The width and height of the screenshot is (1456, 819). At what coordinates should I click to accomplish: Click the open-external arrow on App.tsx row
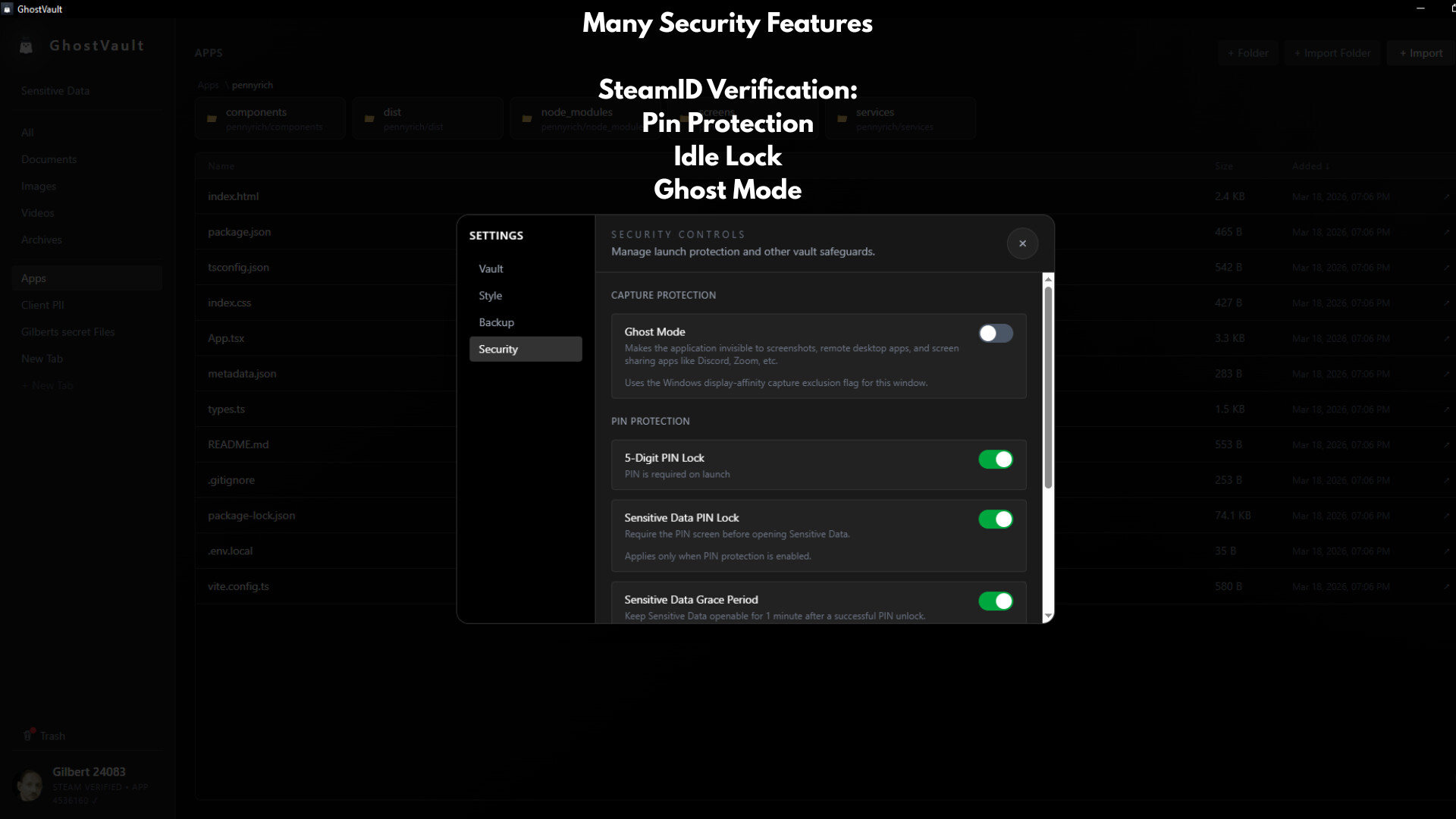click(x=1447, y=338)
